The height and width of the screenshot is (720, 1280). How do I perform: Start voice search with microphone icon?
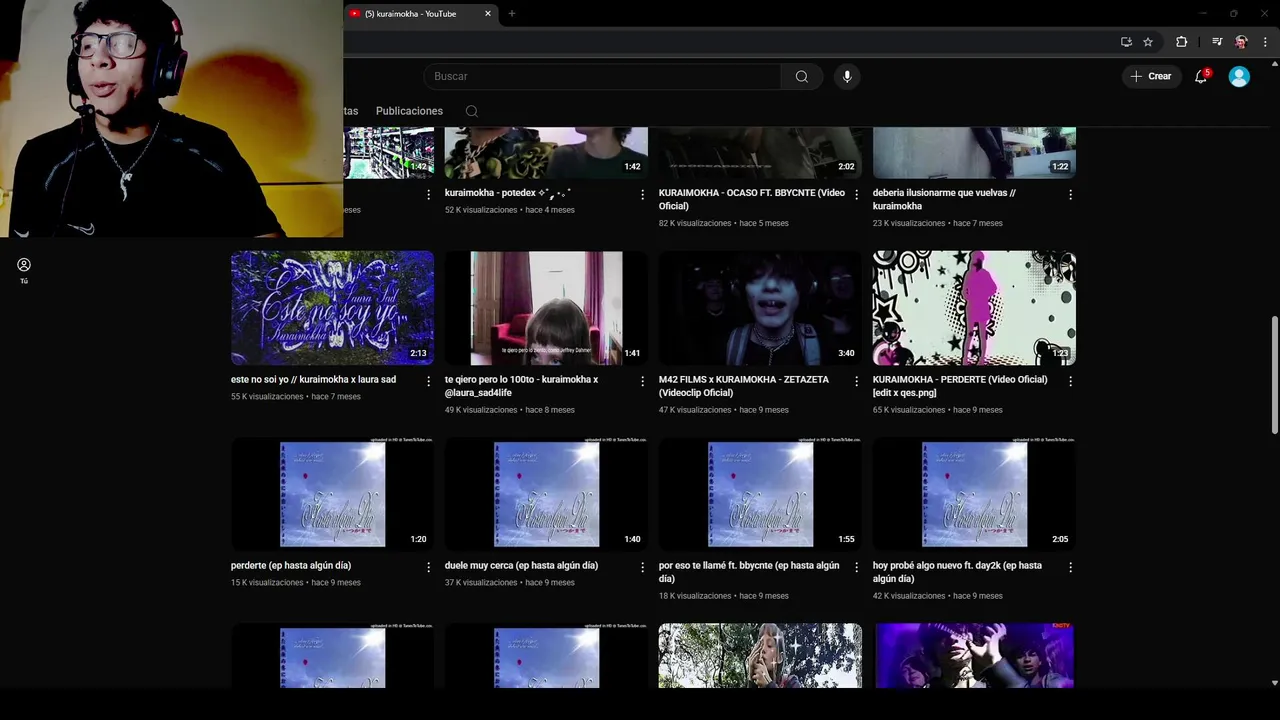tap(847, 76)
